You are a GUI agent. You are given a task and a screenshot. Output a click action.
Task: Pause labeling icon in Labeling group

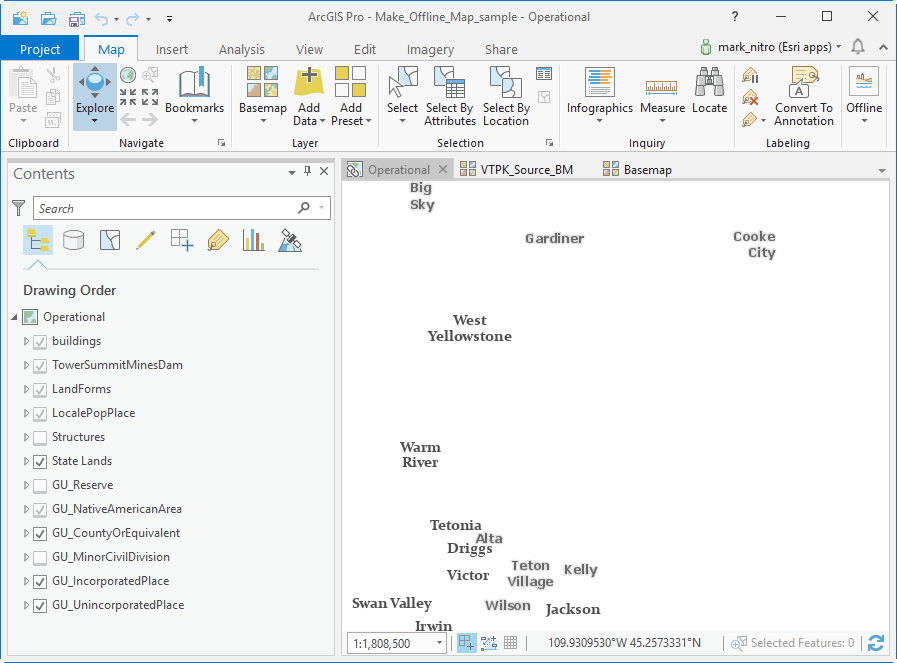tap(750, 76)
